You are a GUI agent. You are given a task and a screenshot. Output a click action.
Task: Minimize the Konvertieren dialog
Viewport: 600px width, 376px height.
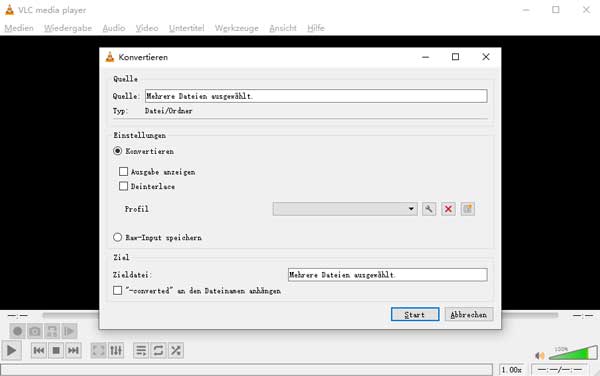[x=426, y=57]
